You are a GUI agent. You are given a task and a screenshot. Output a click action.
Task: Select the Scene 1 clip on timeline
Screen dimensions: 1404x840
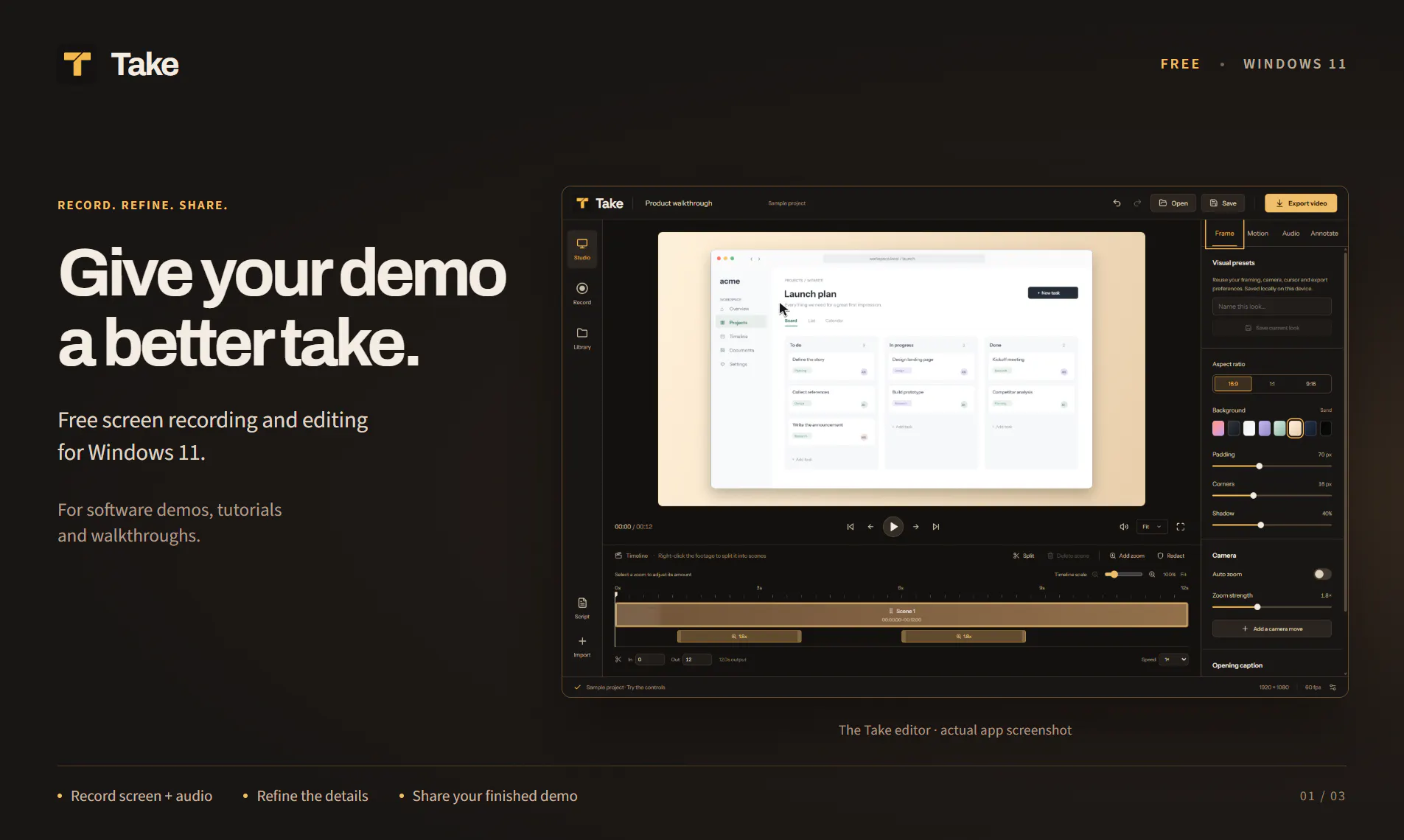[901, 615]
